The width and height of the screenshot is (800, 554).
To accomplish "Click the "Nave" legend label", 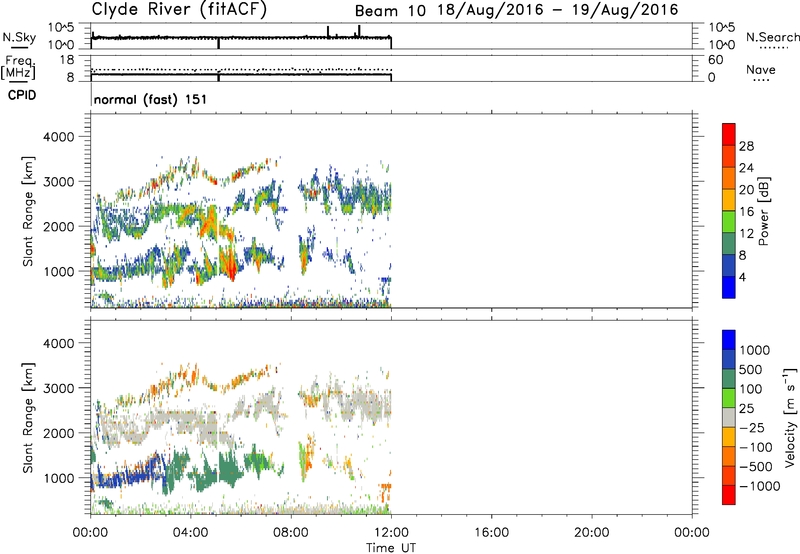I will (760, 69).
